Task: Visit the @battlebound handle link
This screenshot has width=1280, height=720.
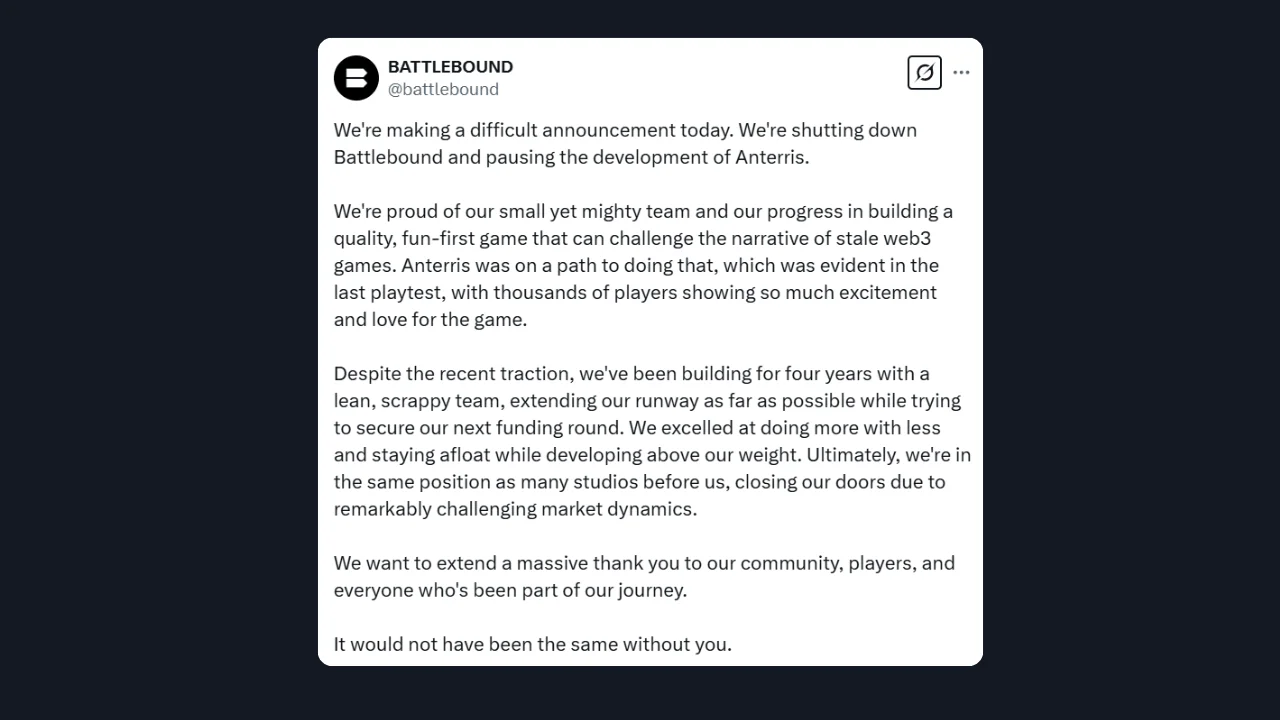Action: click(x=443, y=89)
